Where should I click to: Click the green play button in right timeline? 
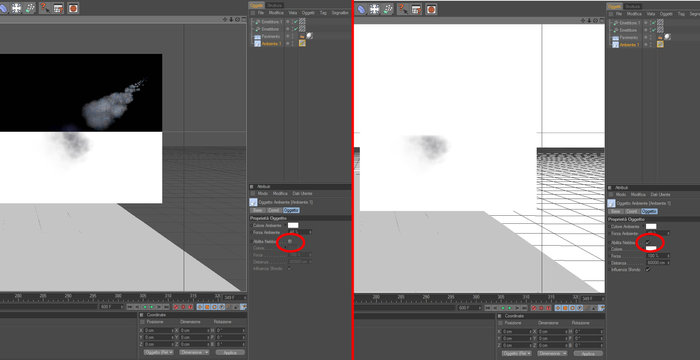[x=510, y=308]
